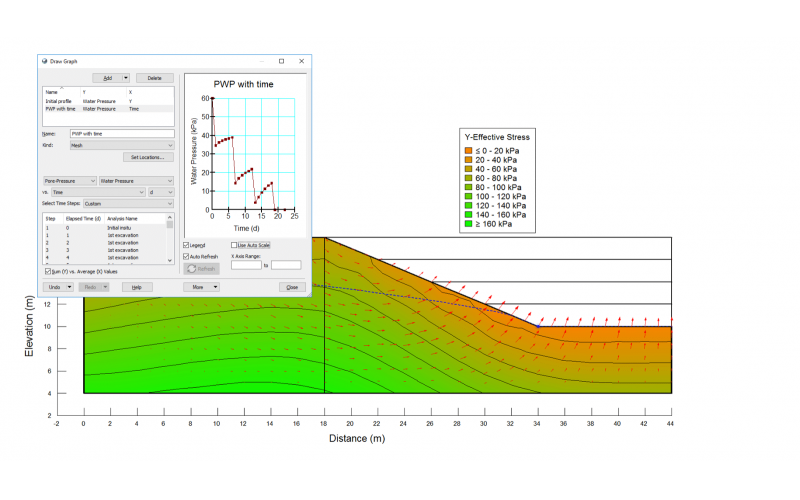The width and height of the screenshot is (800, 500).
Task: Click the Delete button
Action: point(154,77)
